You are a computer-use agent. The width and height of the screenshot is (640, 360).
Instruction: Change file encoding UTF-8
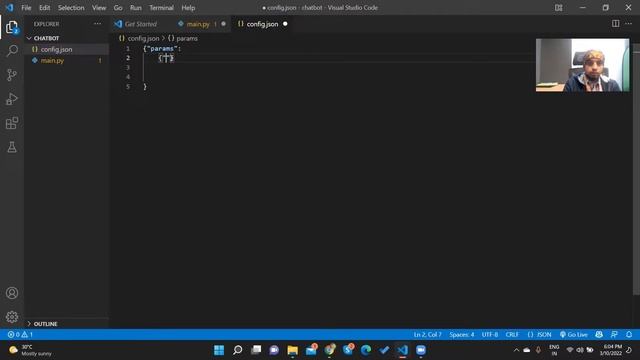coord(490,334)
